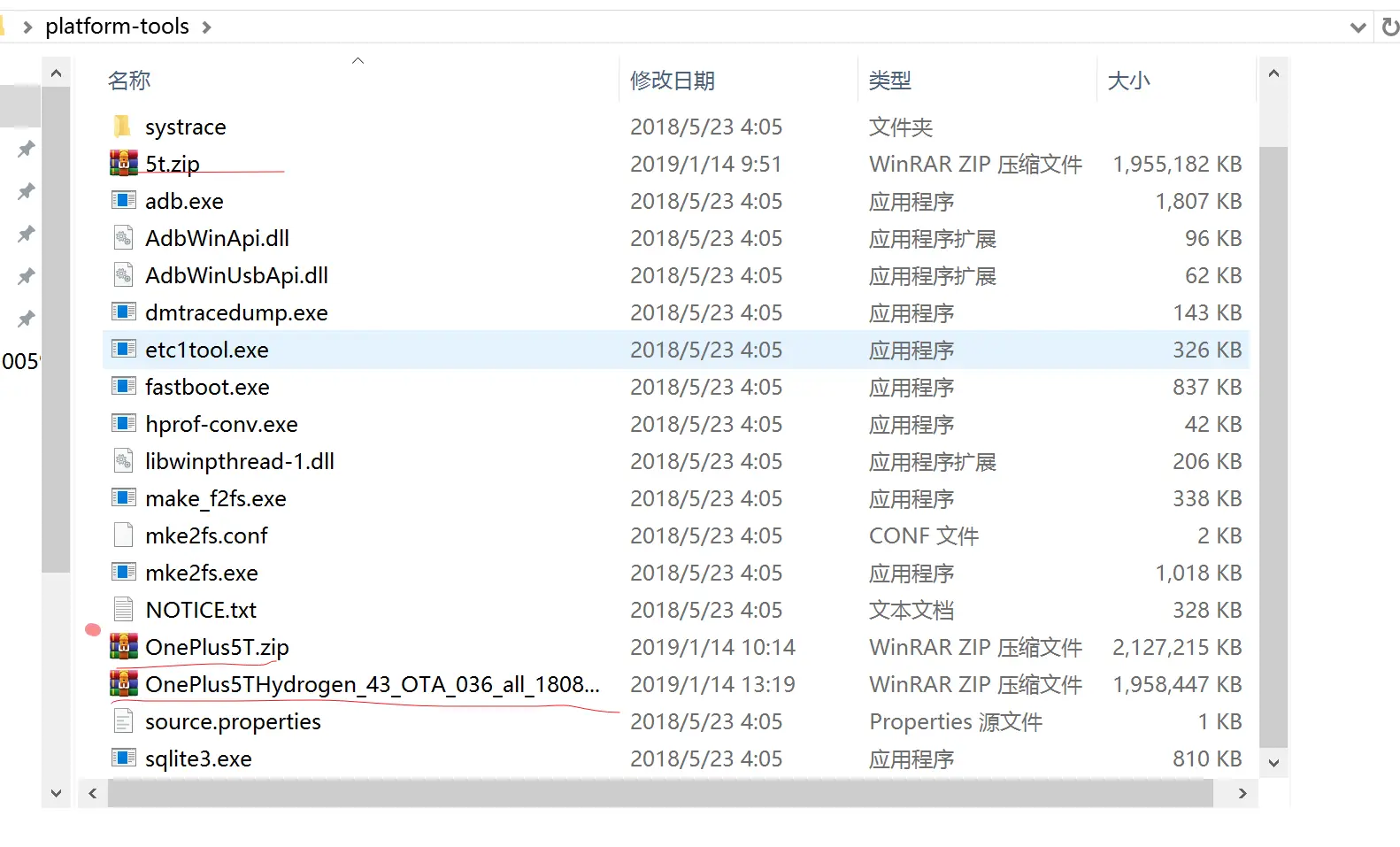The width and height of the screenshot is (1400, 847).
Task: Click the 1,955,182 KB size value
Action: coord(1177,164)
